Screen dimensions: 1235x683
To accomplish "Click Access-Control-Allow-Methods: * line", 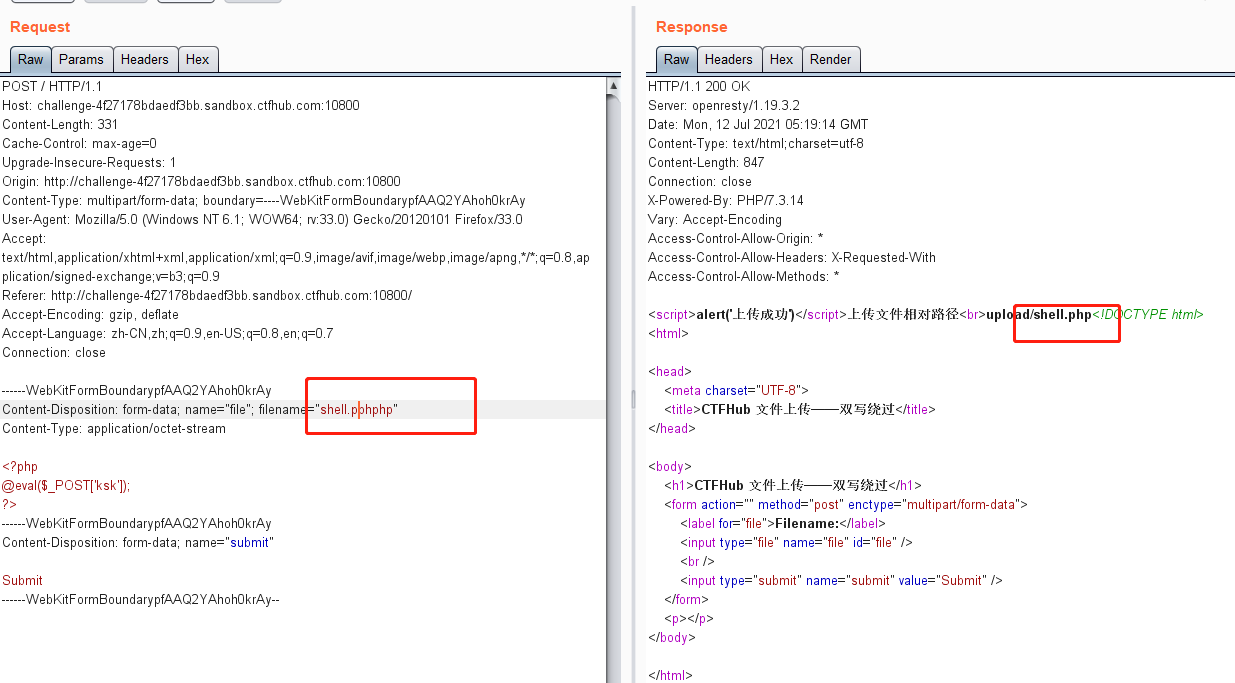I will tap(744, 276).
